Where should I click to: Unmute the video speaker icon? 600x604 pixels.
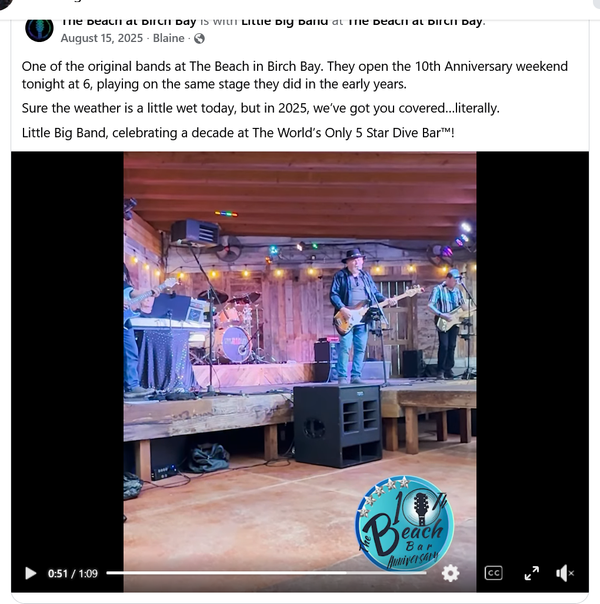click(565, 573)
